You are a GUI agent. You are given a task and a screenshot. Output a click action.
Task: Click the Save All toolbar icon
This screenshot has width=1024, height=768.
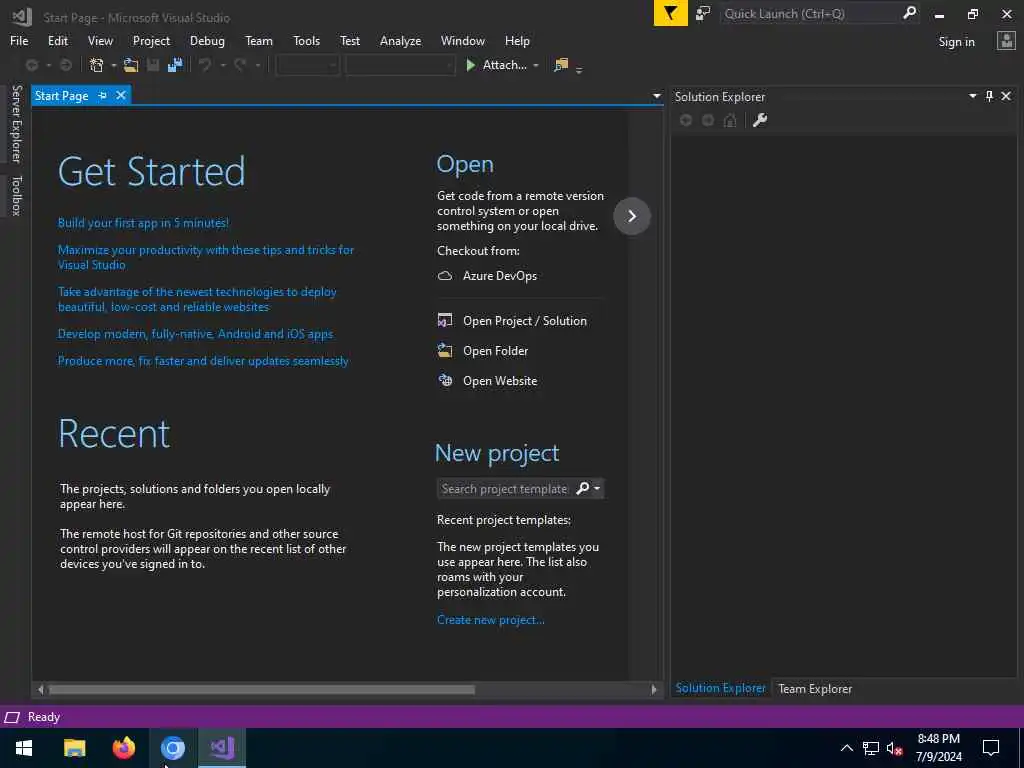[175, 65]
